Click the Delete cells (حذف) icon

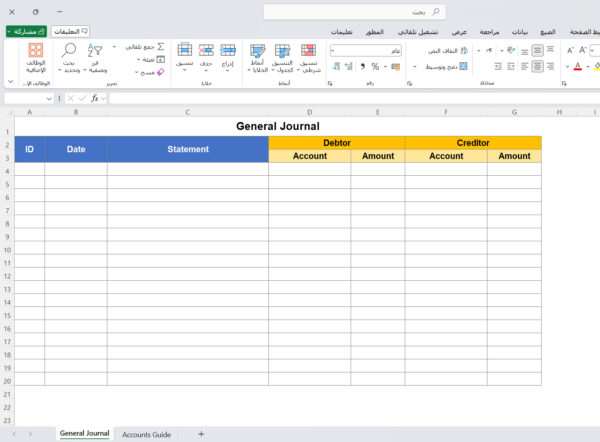tap(206, 51)
